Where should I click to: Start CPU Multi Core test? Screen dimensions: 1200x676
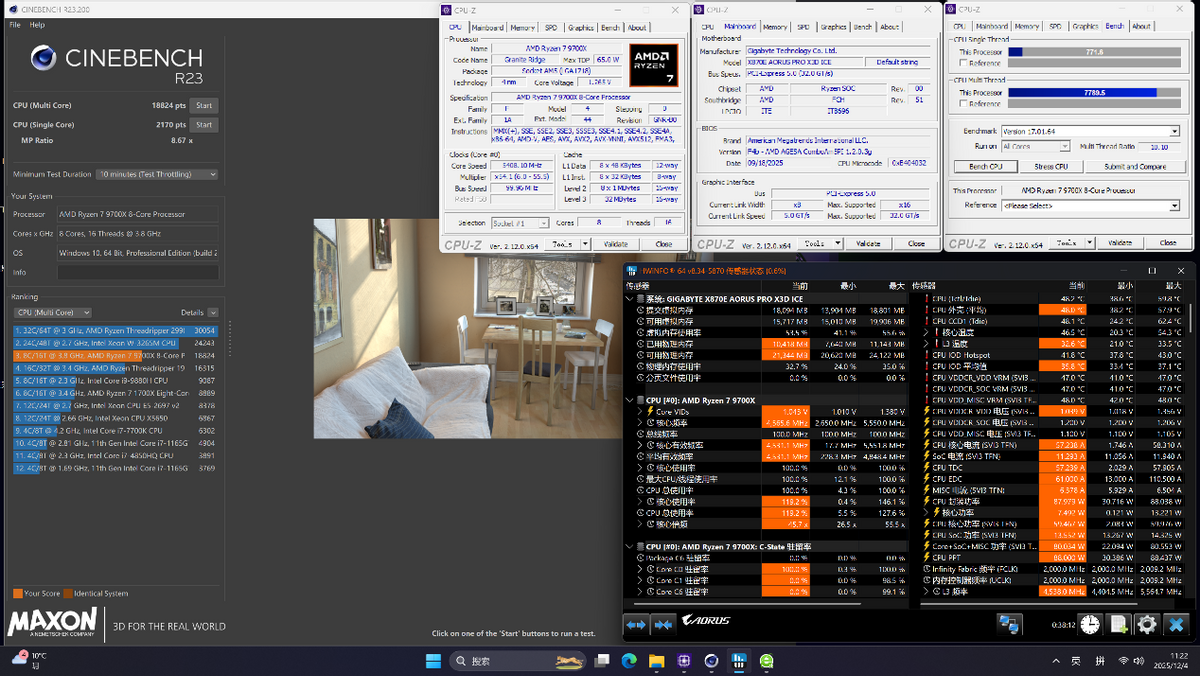tap(204, 105)
